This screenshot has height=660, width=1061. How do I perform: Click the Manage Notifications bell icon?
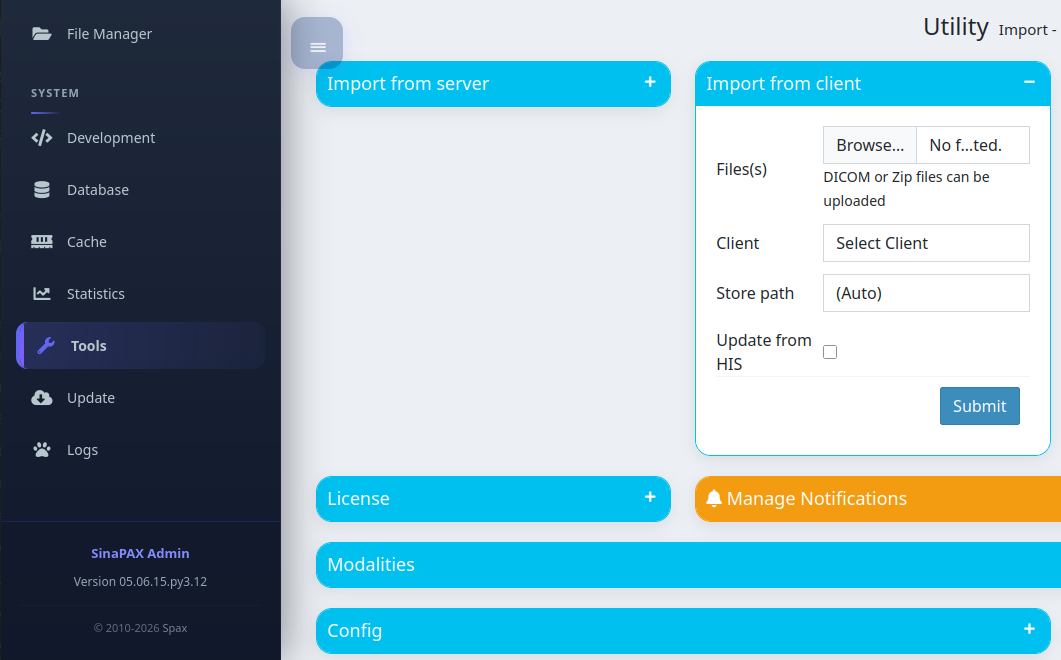714,499
